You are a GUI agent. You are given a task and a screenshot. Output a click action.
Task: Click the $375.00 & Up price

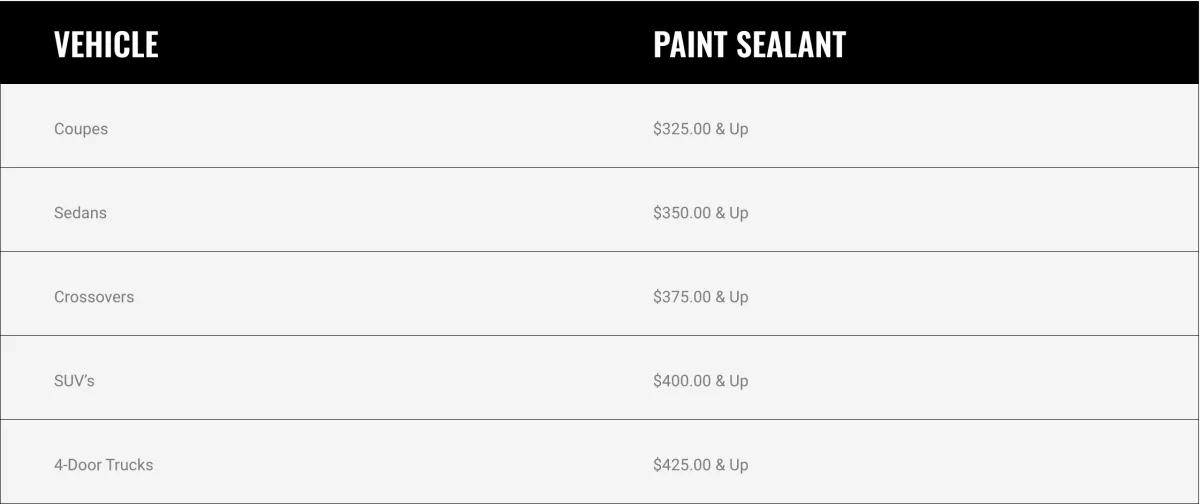pyautogui.click(x=701, y=297)
